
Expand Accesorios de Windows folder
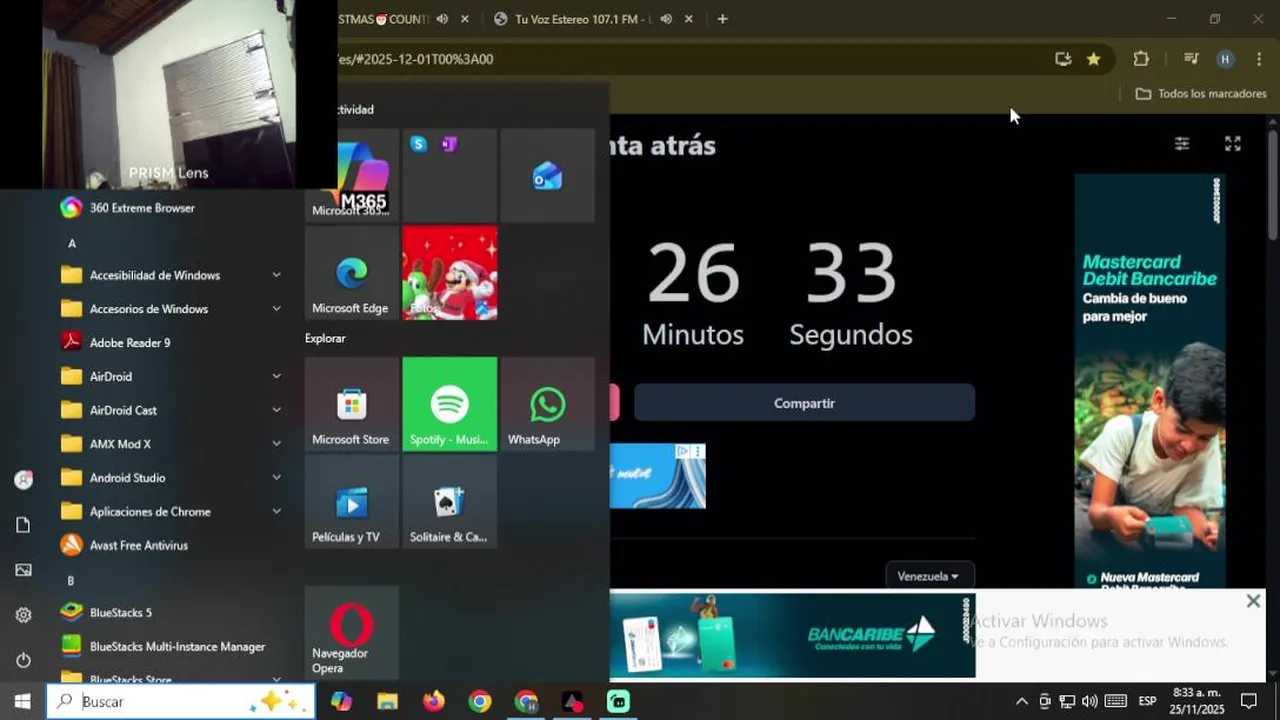[172, 309]
